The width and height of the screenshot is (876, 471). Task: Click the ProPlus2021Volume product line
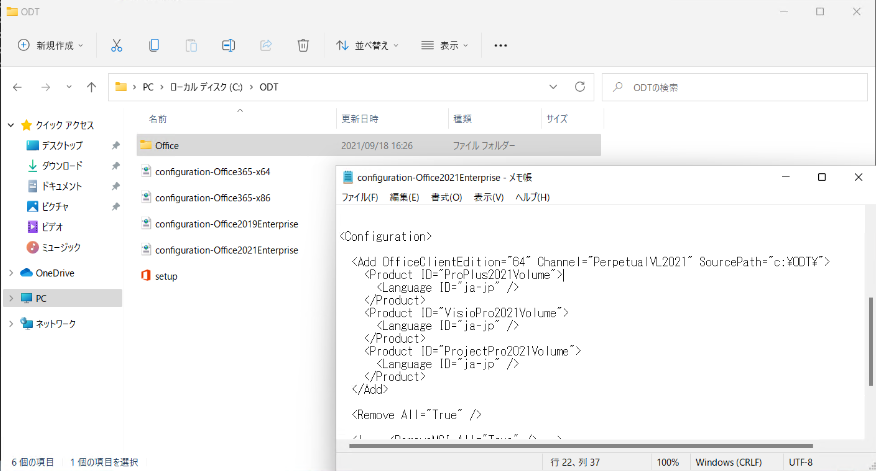(464, 275)
